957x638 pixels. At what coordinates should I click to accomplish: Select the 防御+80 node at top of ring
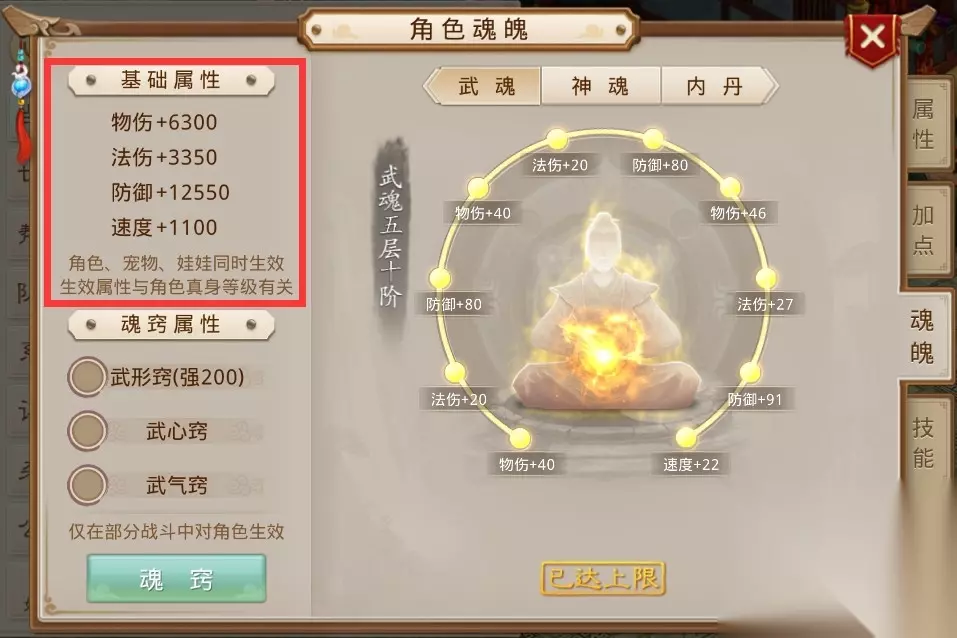pos(652,139)
